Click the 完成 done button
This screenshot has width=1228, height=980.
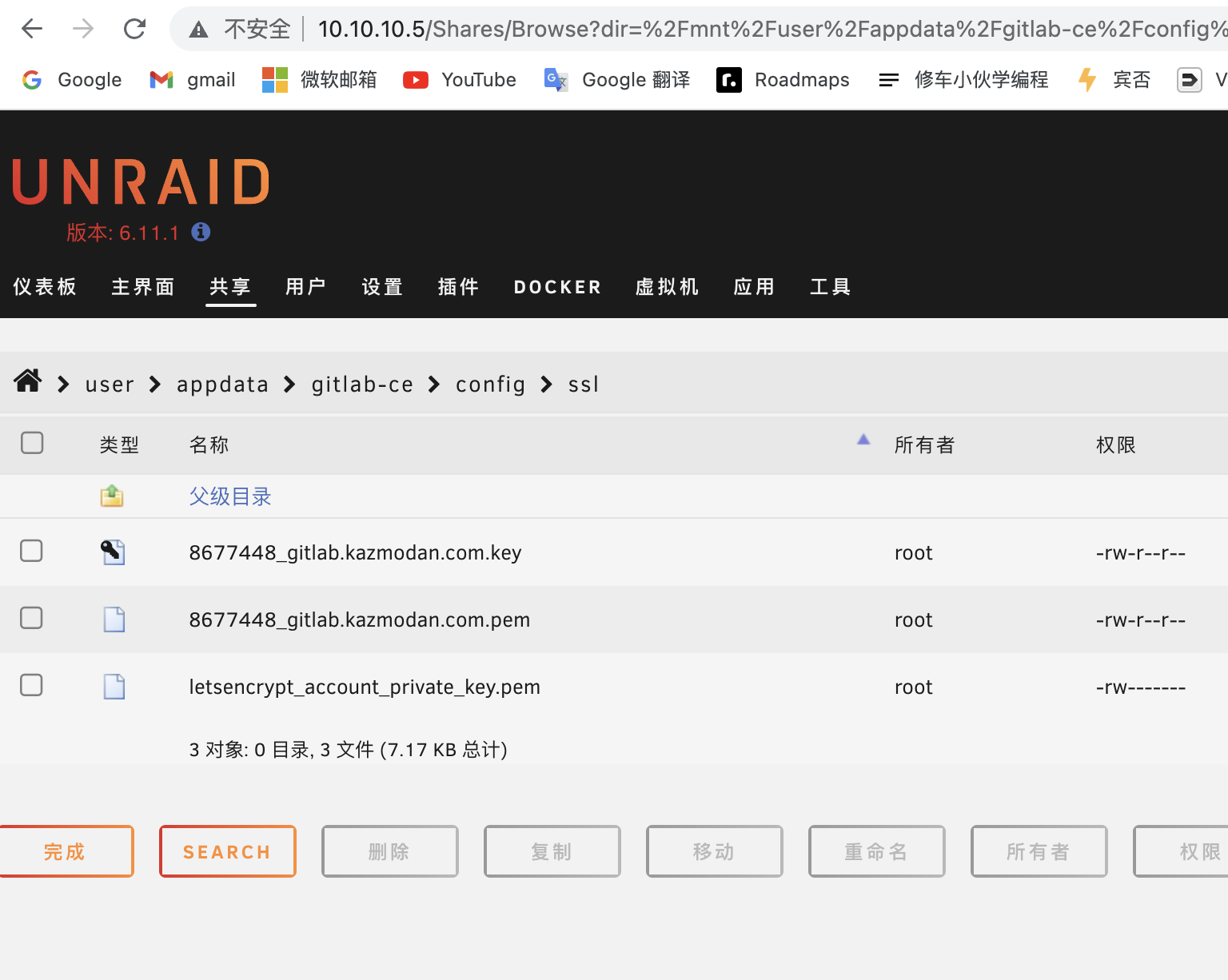[x=64, y=851]
